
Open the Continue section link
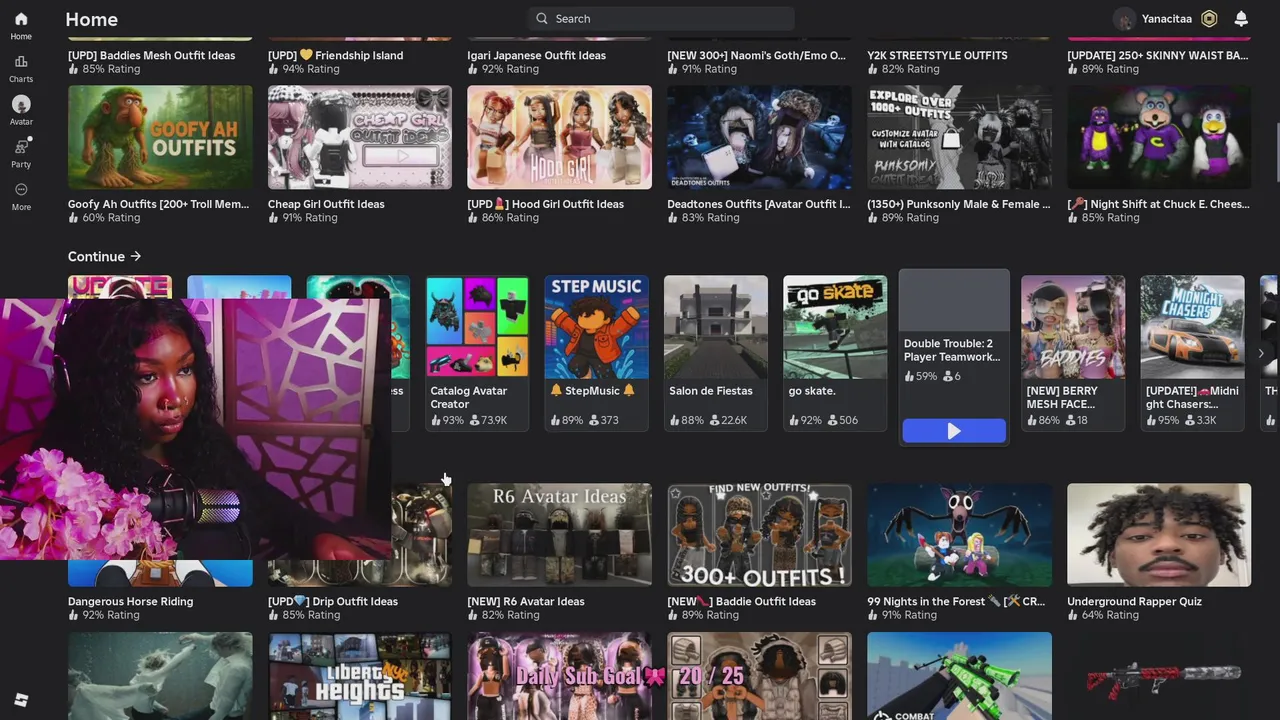point(104,256)
